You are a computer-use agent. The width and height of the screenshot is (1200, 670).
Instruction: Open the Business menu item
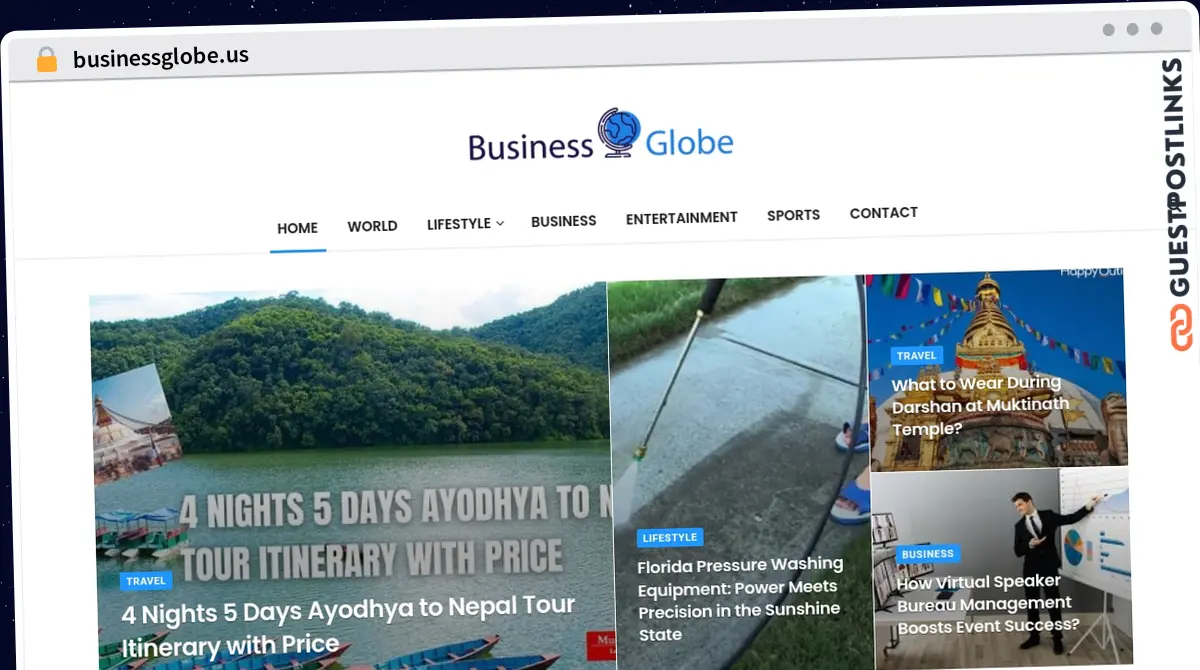563,221
